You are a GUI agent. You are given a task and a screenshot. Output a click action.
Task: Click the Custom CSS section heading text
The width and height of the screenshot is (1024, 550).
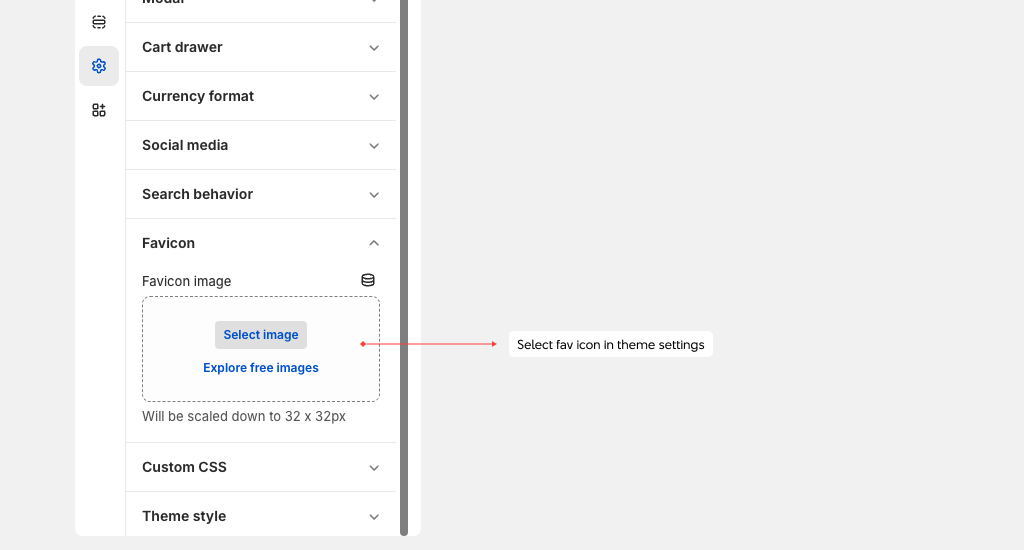184,467
